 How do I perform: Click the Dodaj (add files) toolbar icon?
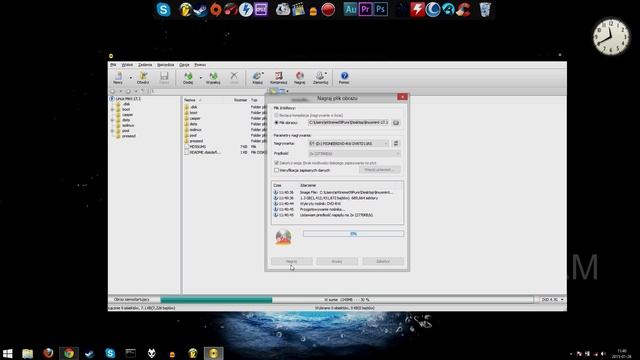pyautogui.click(x=188, y=78)
